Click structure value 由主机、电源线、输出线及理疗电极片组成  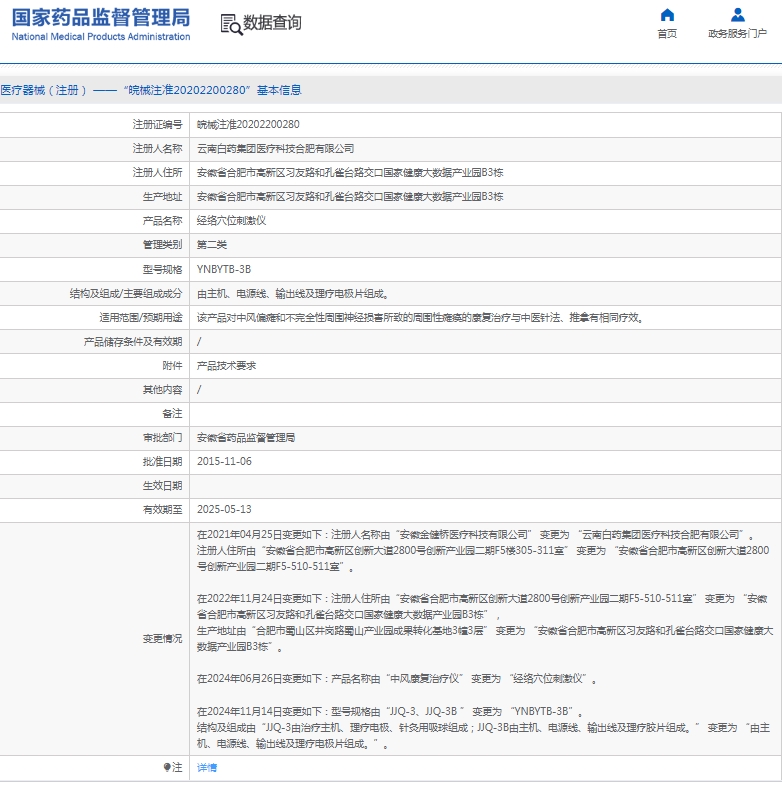(293, 294)
